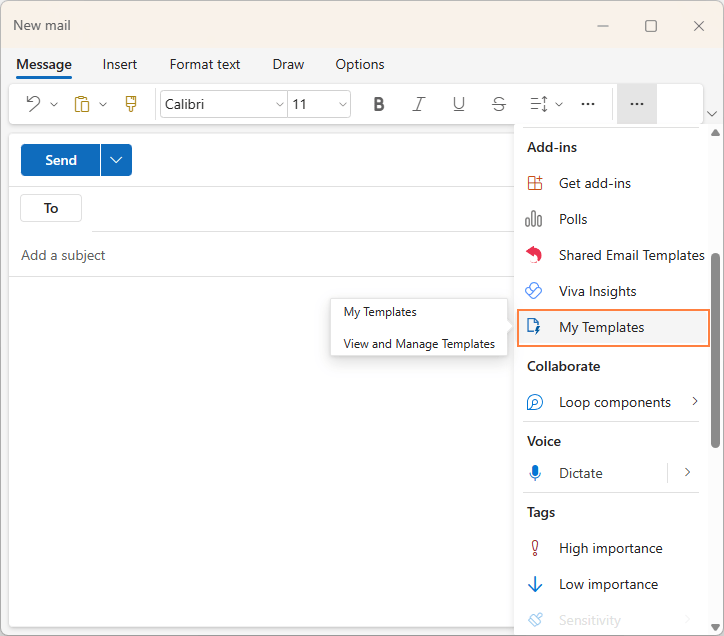Click the Send button
This screenshot has width=724, height=636.
click(61, 160)
